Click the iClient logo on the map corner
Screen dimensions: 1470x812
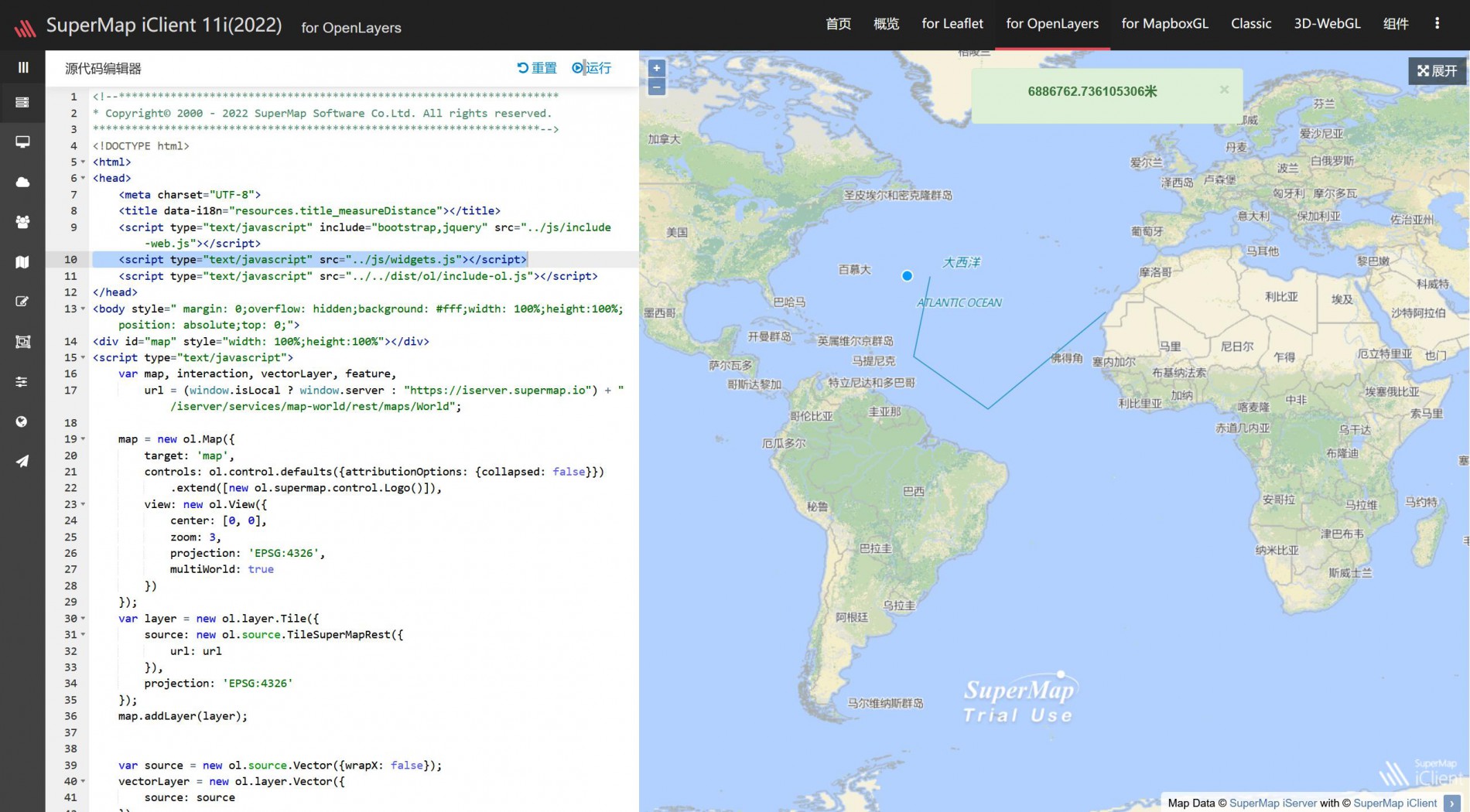(x=1422, y=773)
